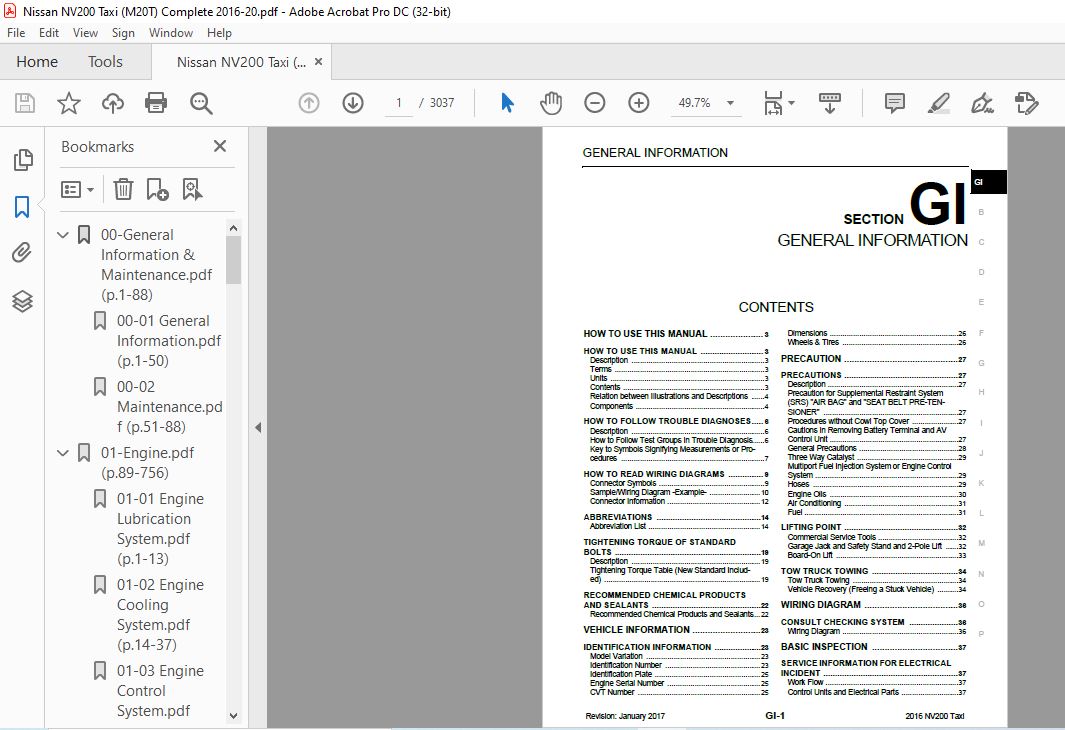The width and height of the screenshot is (1065, 730).
Task: Open fit page options tool
Action: 778,103
